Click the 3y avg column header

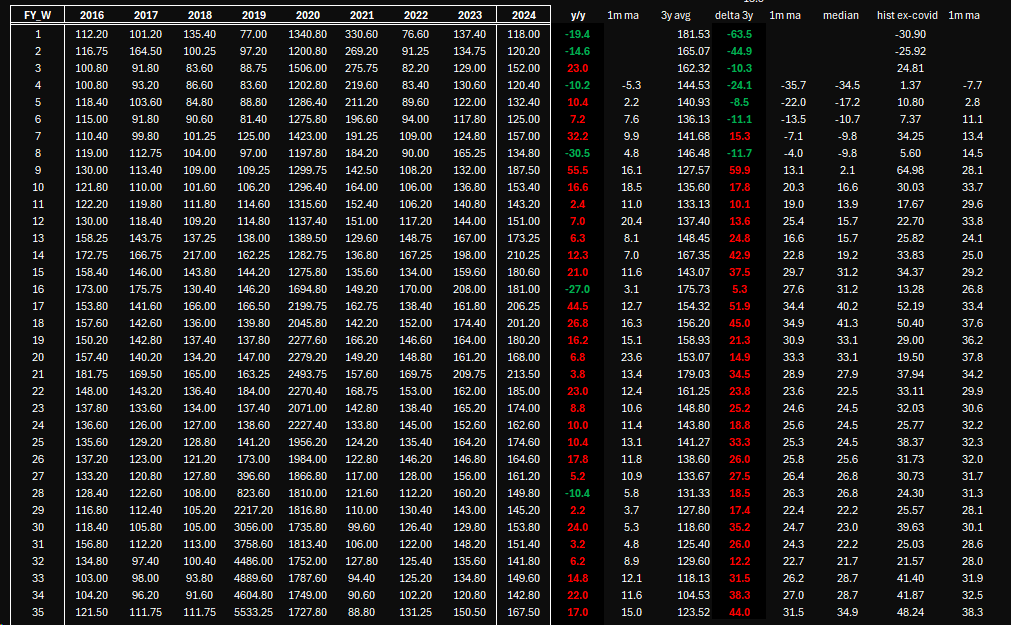(676, 15)
